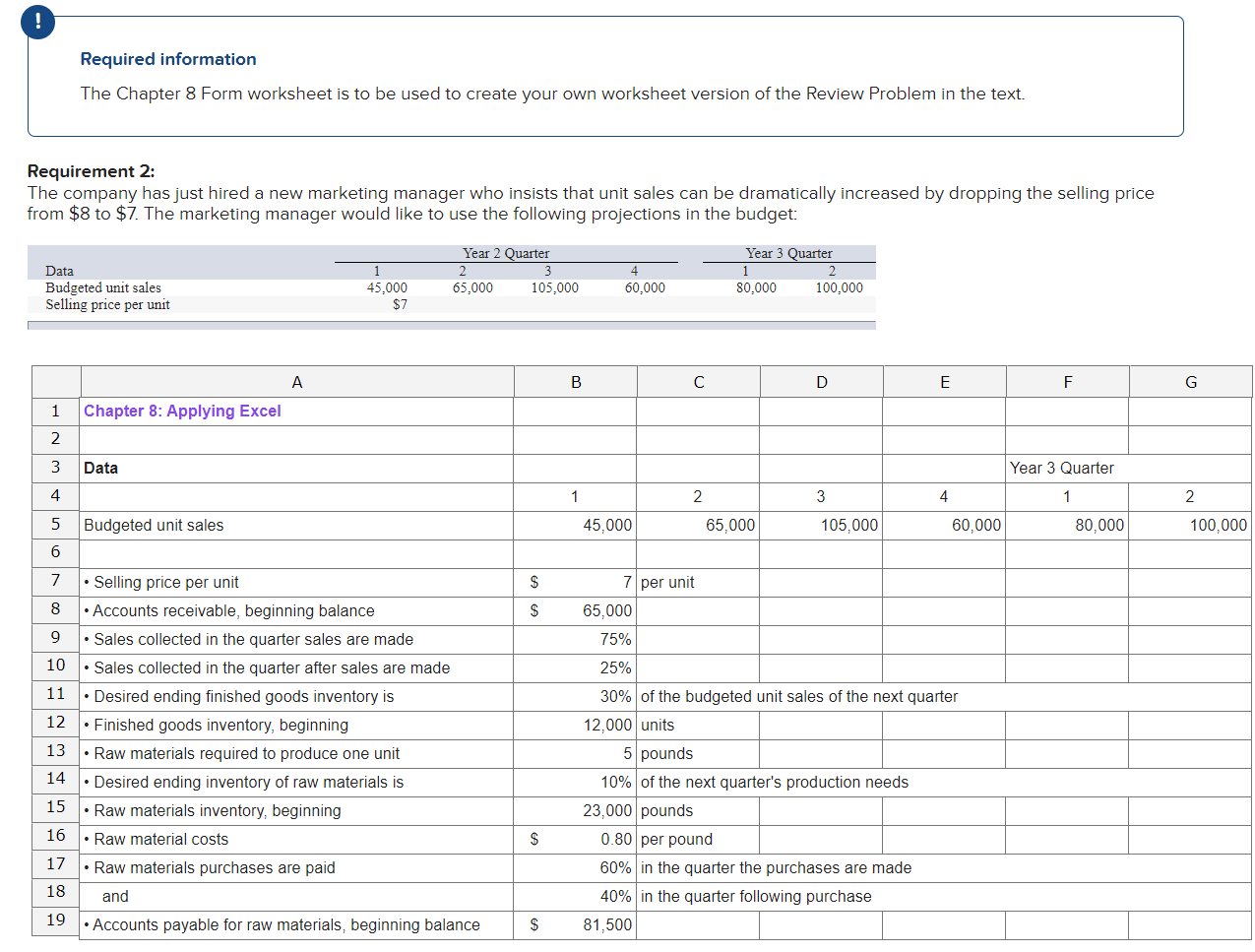1255x952 pixels.
Task: Select the Finished goods inventory value 12,000 units
Action: 575,725
